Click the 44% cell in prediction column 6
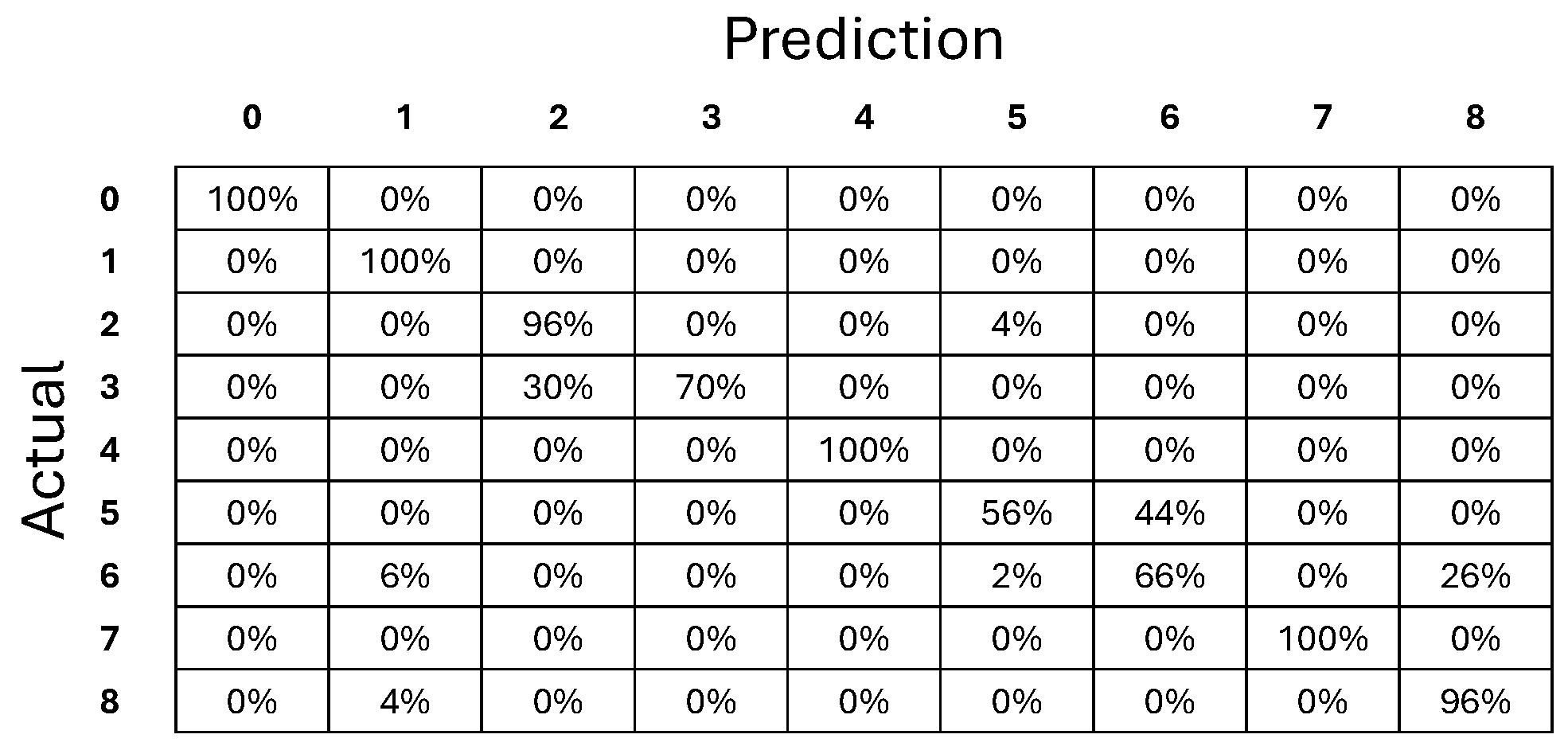 (x=1169, y=514)
